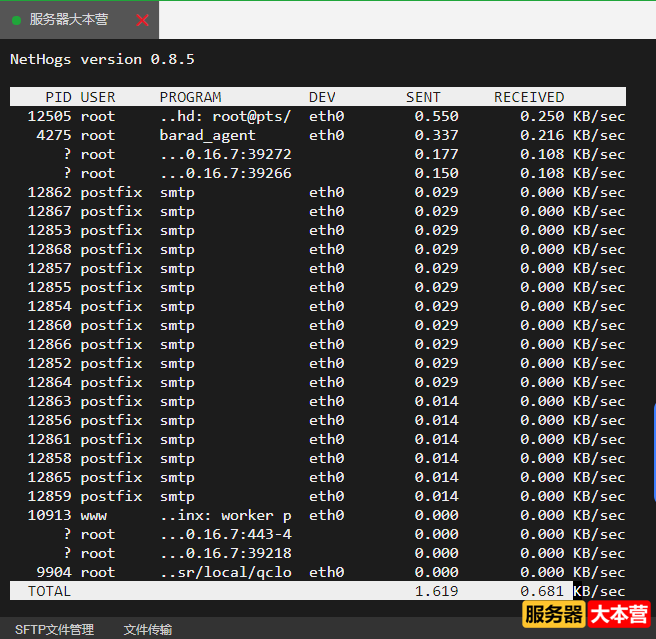This screenshot has height=639, width=656.
Task: Close the 服务器大本营 session tab
Action: 142,20
